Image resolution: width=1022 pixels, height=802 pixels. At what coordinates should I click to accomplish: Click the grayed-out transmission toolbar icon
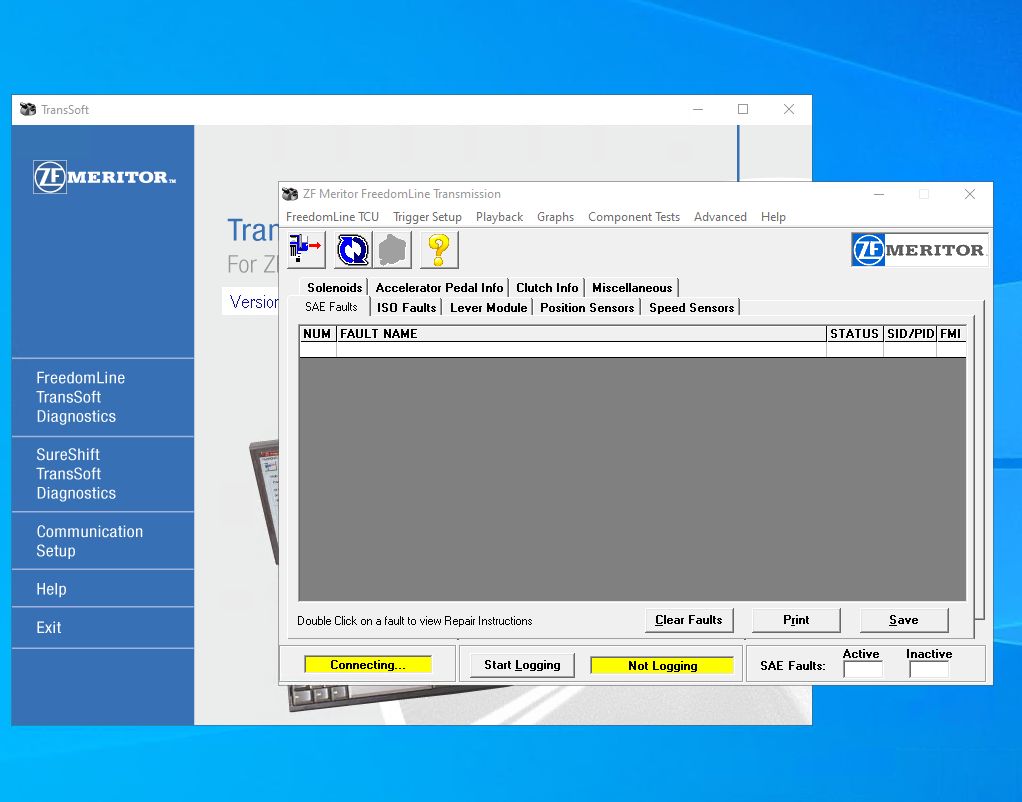[x=392, y=250]
